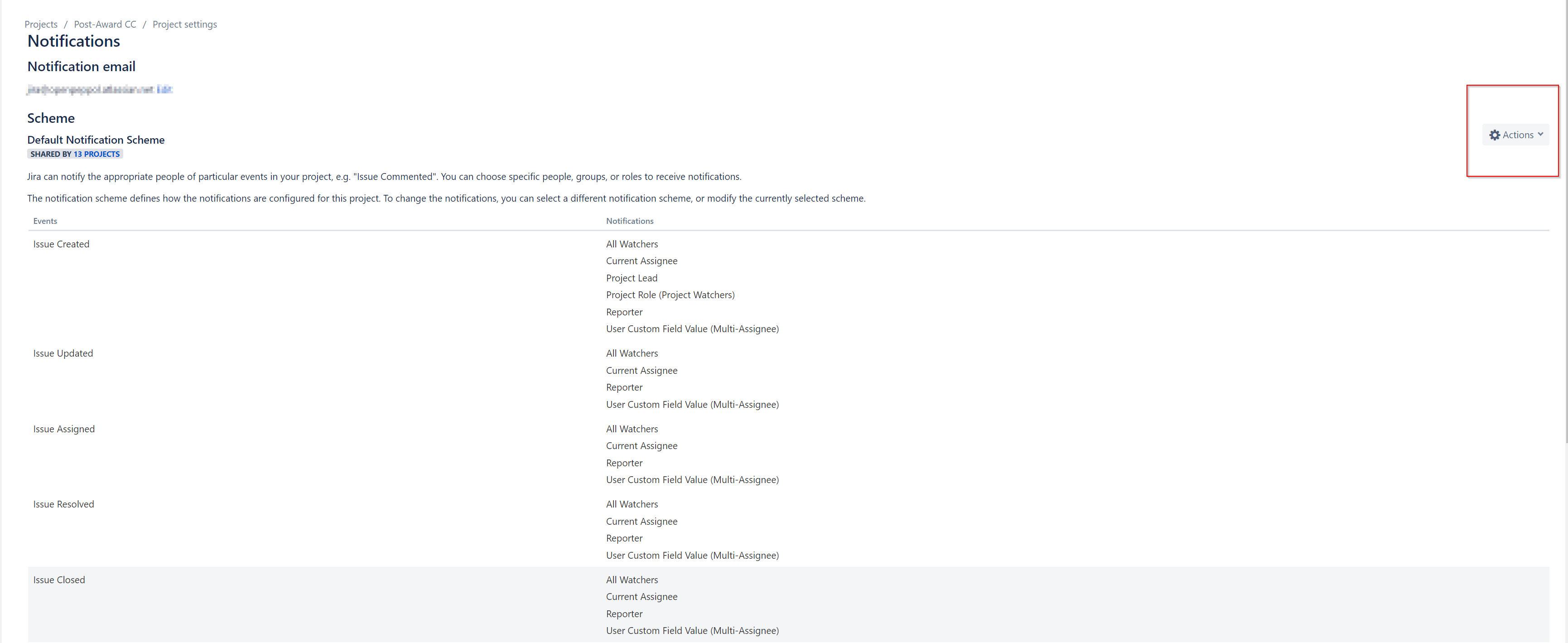Screen dimensions: 1568x643
Task: Click the Notifications column header
Action: pyautogui.click(x=629, y=221)
